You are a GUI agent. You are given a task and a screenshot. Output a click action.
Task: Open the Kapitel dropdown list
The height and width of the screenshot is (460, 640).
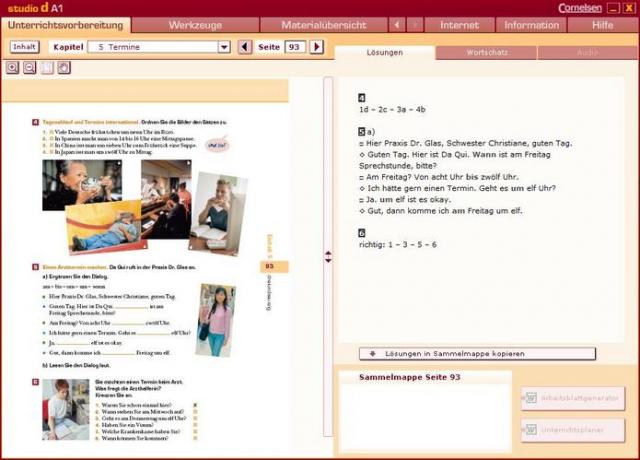[223, 47]
